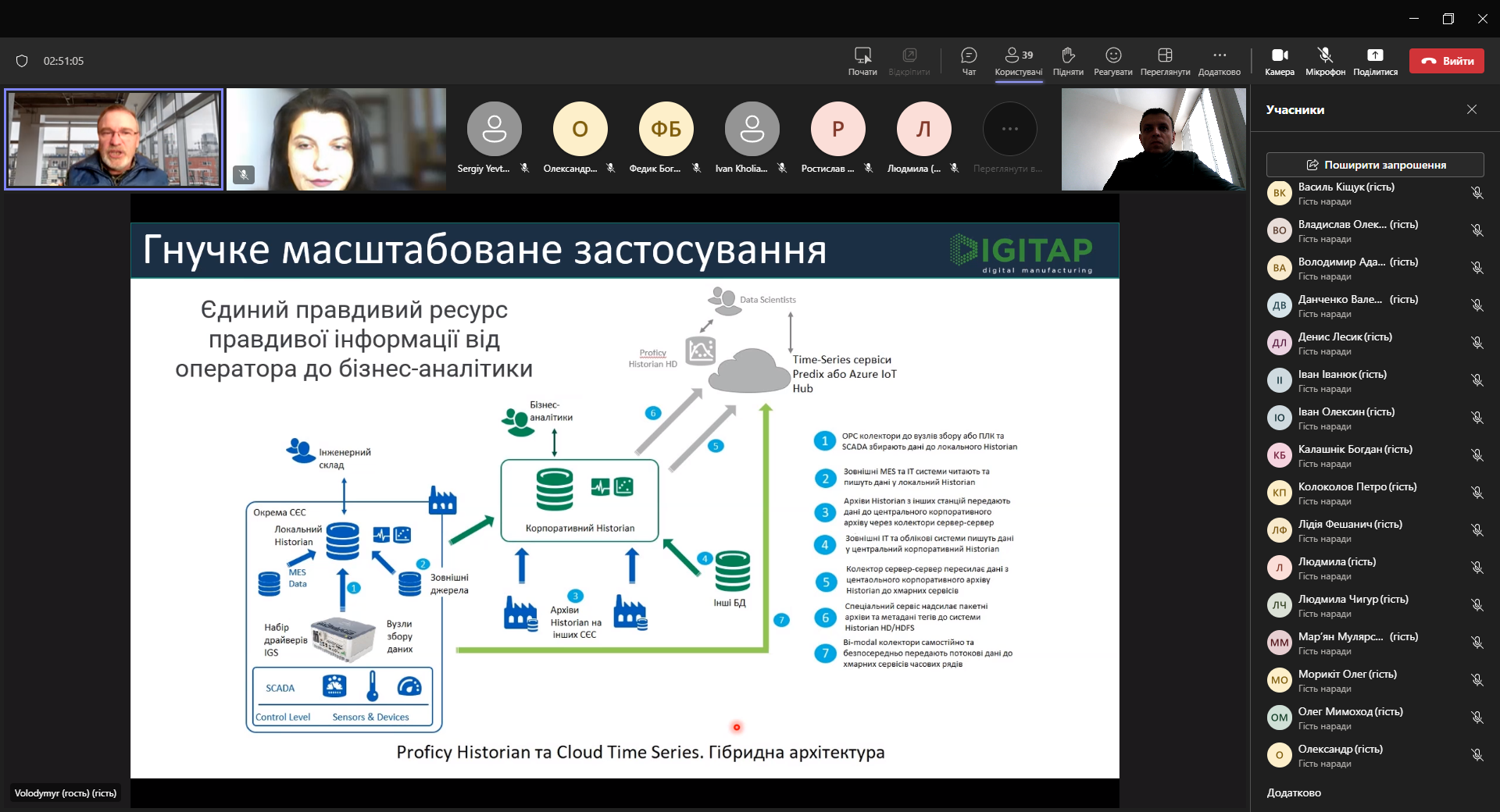The width and height of the screenshot is (1500, 812).
Task: Click the Proficy Historian HD link on slide
Action: pyautogui.click(x=653, y=358)
